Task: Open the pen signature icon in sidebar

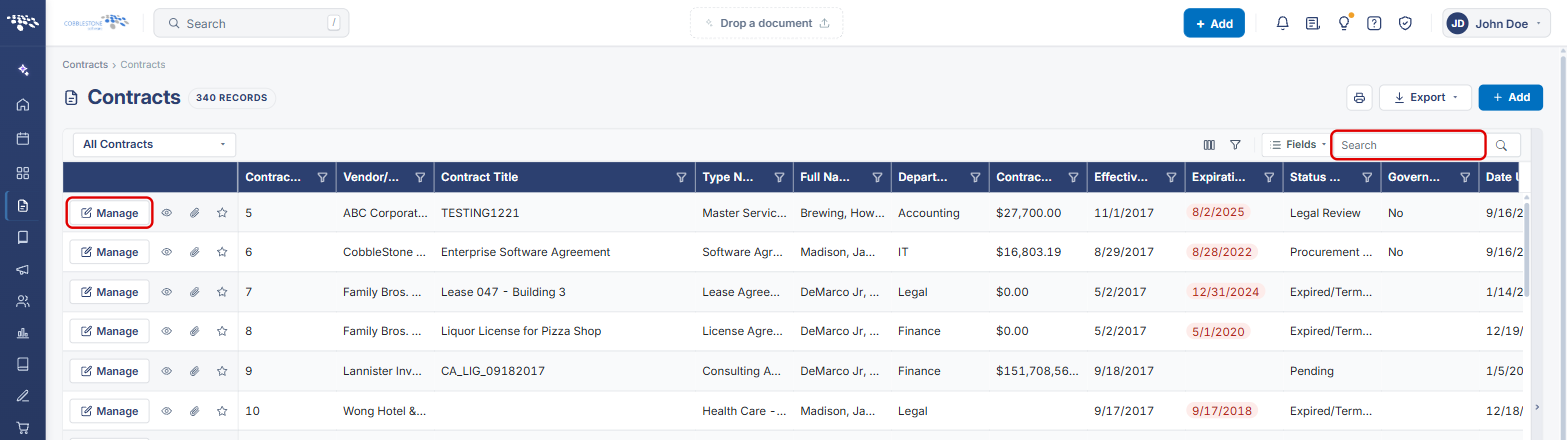Action: click(23, 397)
